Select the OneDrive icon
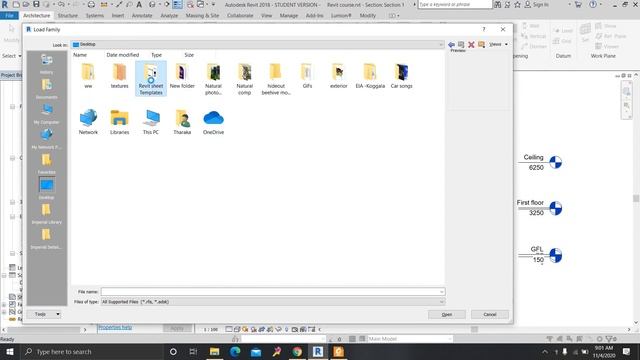Screen dimensions: 640x360 click(213, 122)
